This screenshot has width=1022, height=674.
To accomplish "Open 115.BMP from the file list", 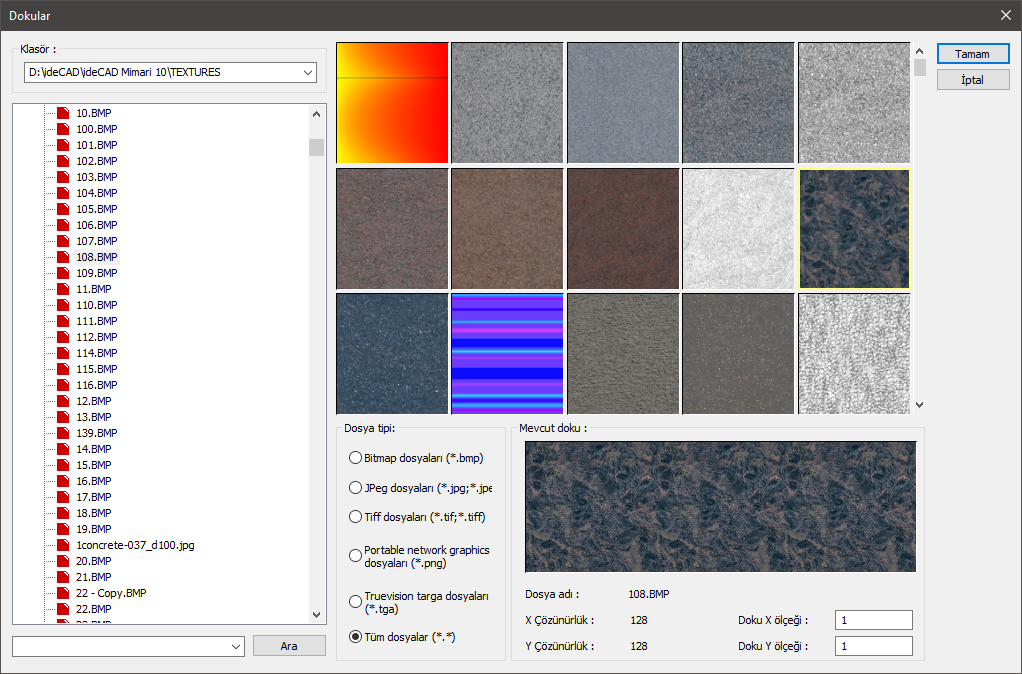I will point(96,369).
